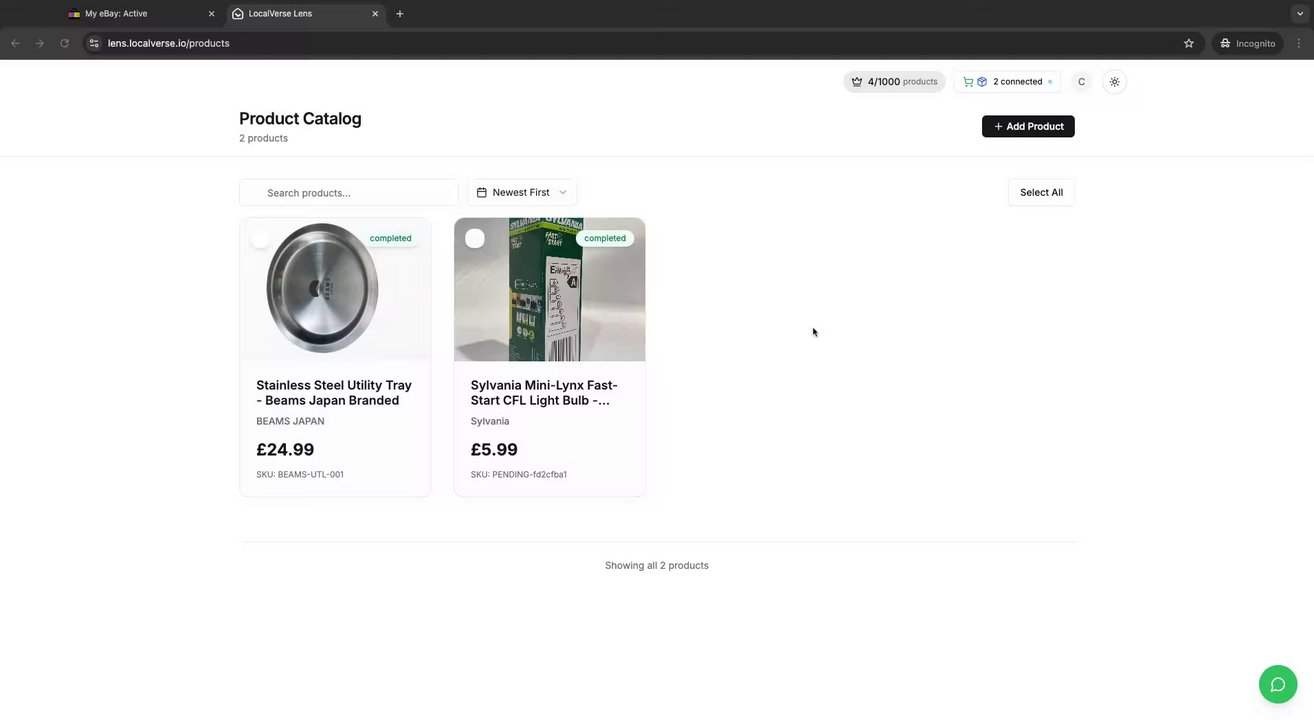Viewport: 1314px width, 720px height.
Task: Click the Sylvania Mini-Lynx Fast-Start title
Action: pyautogui.click(x=545, y=392)
